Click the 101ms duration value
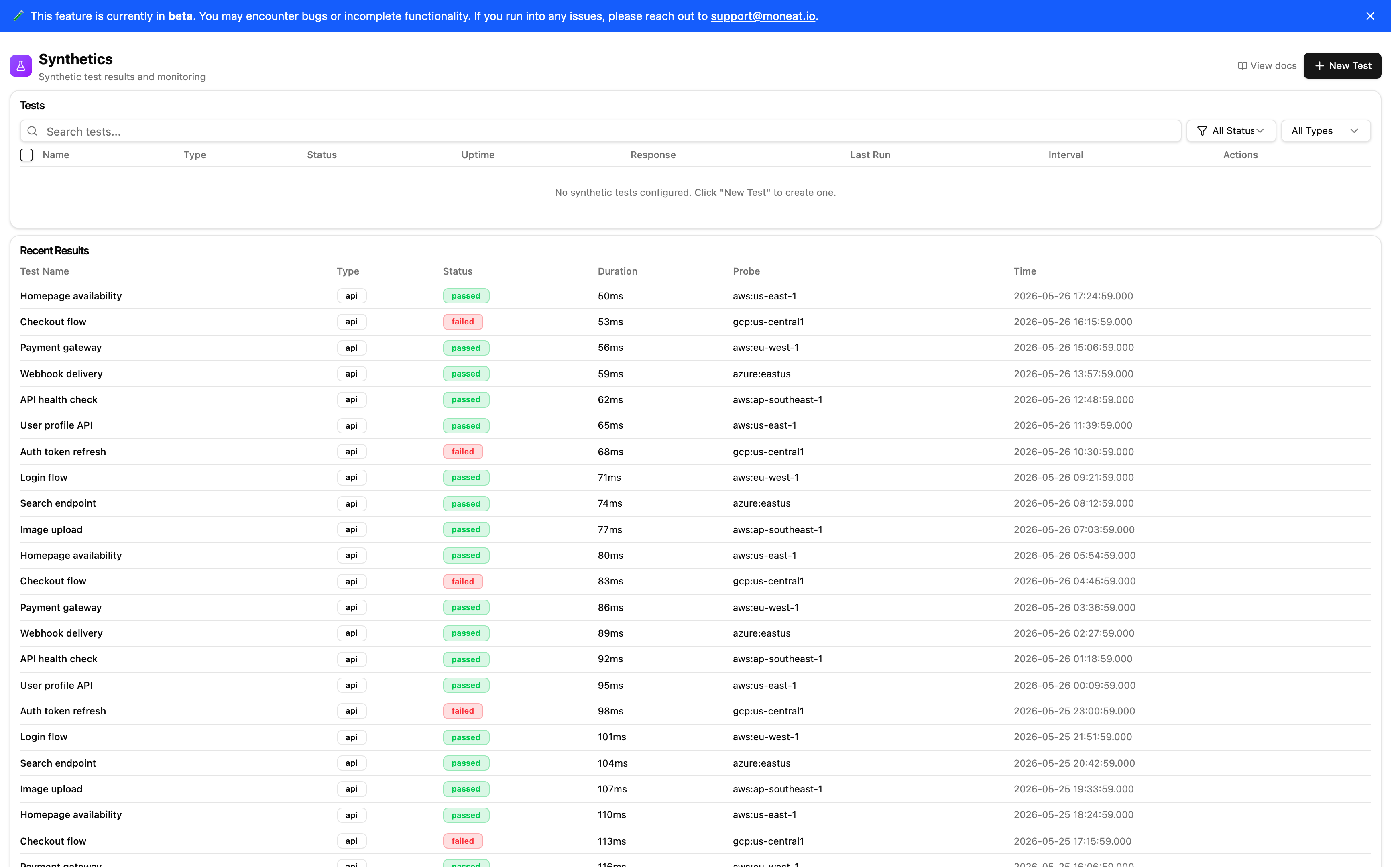1400x867 pixels. [x=612, y=737]
